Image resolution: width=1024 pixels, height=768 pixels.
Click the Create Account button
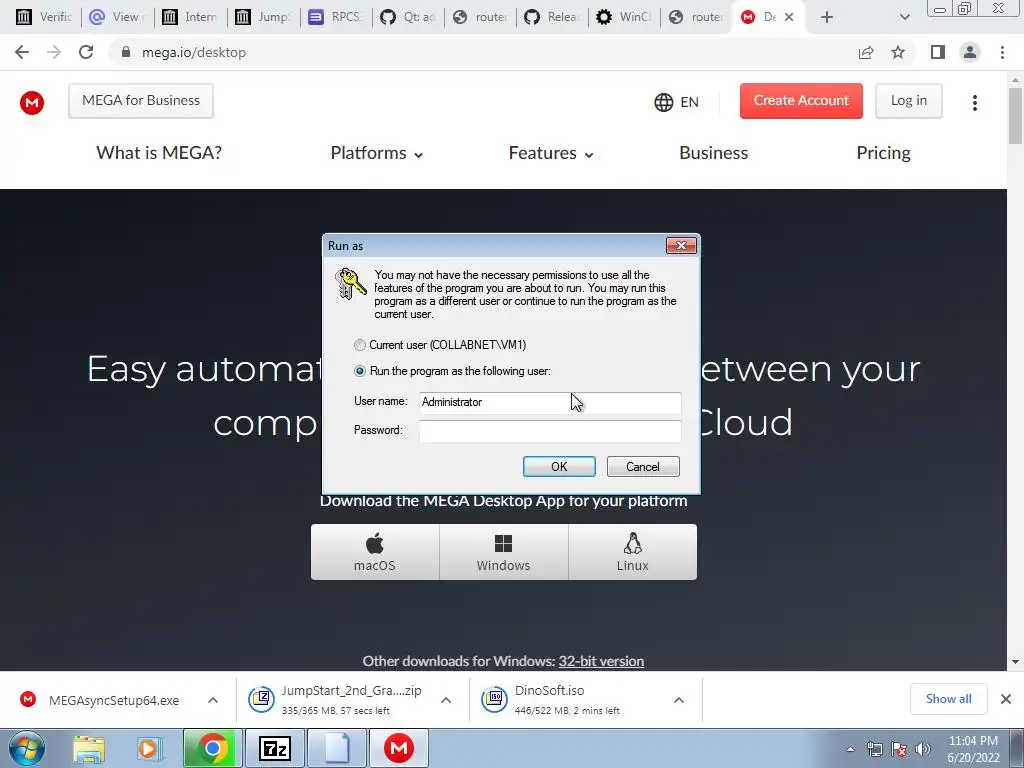pos(801,101)
